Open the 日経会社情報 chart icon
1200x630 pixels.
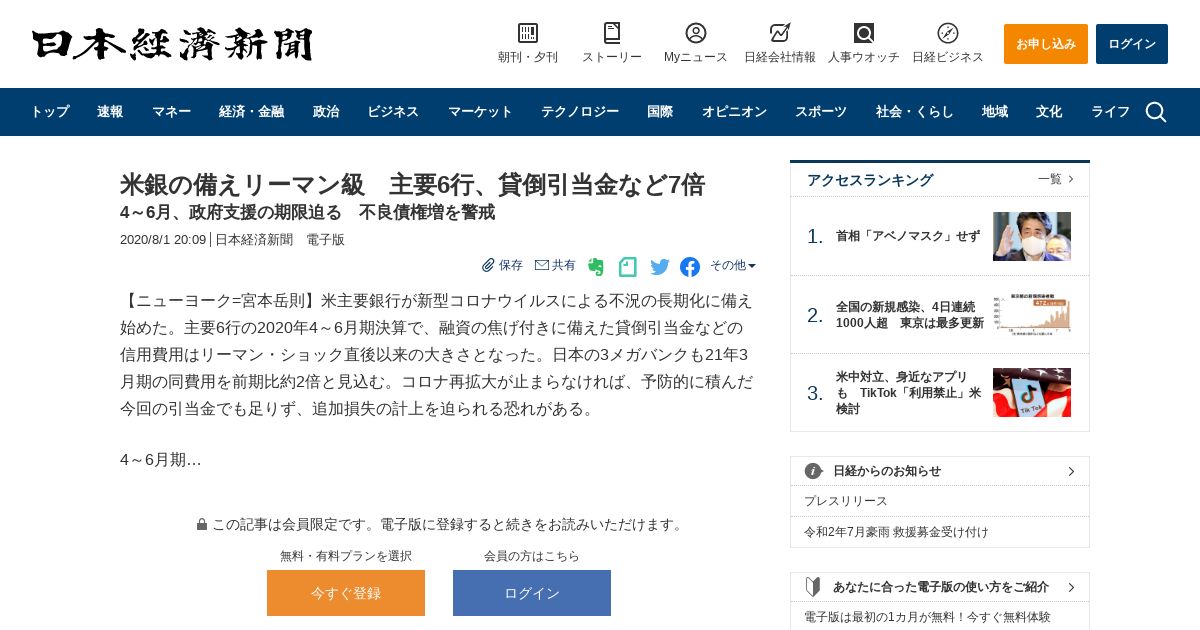click(780, 33)
